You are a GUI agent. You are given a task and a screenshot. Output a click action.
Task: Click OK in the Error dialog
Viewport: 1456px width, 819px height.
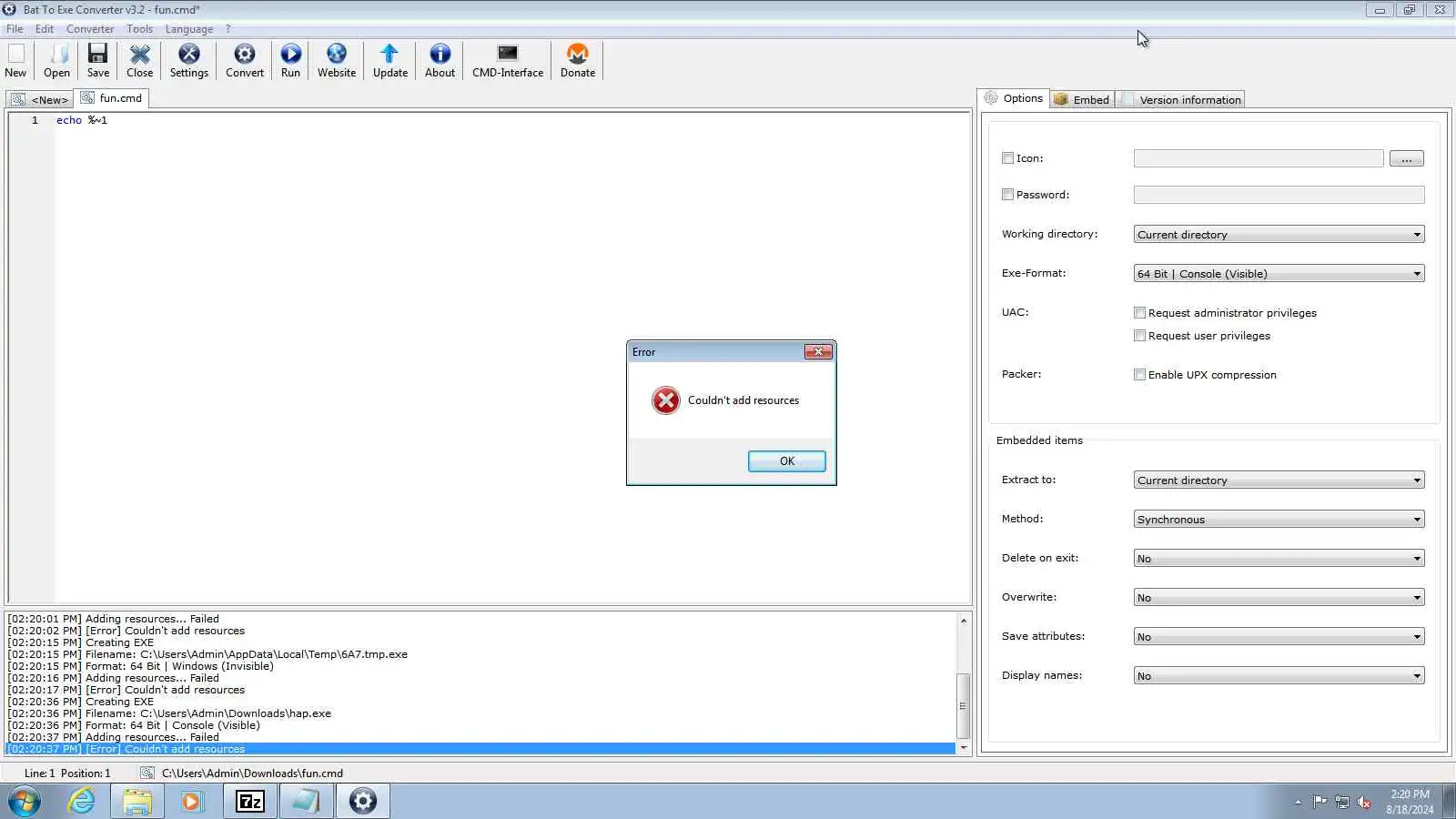coord(787,461)
